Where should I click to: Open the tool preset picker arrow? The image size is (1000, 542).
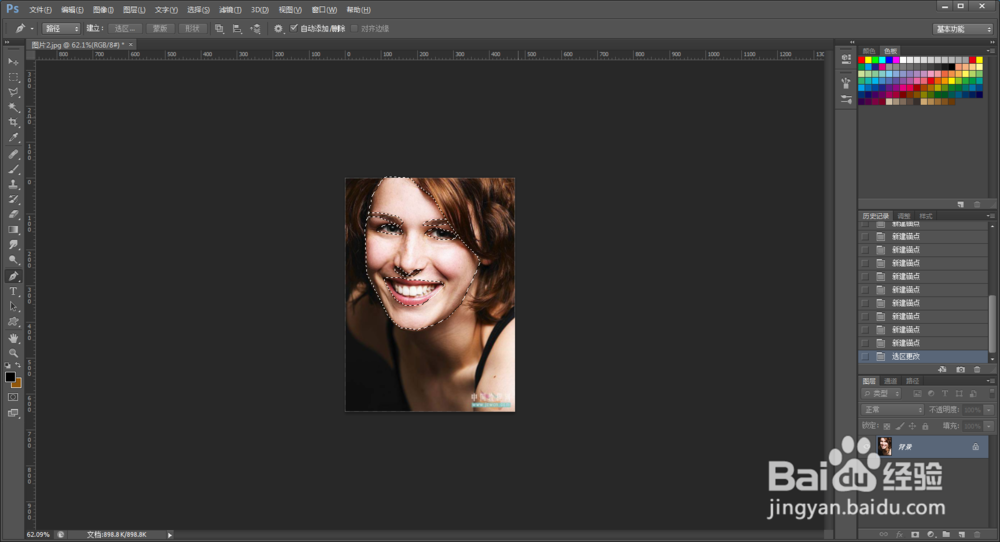pos(32,29)
